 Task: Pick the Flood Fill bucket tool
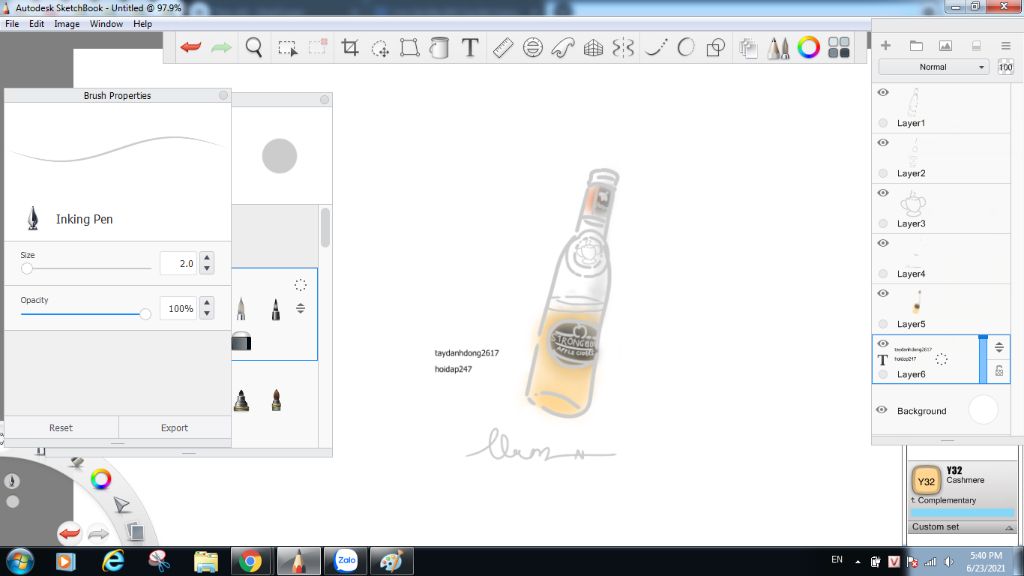439,48
